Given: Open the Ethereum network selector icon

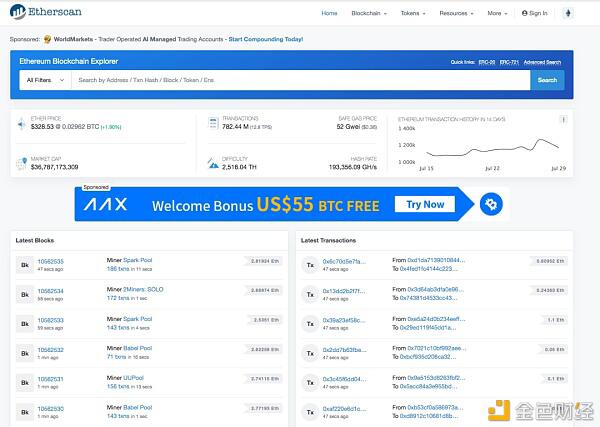Looking at the screenshot, I should pyautogui.click(x=568, y=13).
